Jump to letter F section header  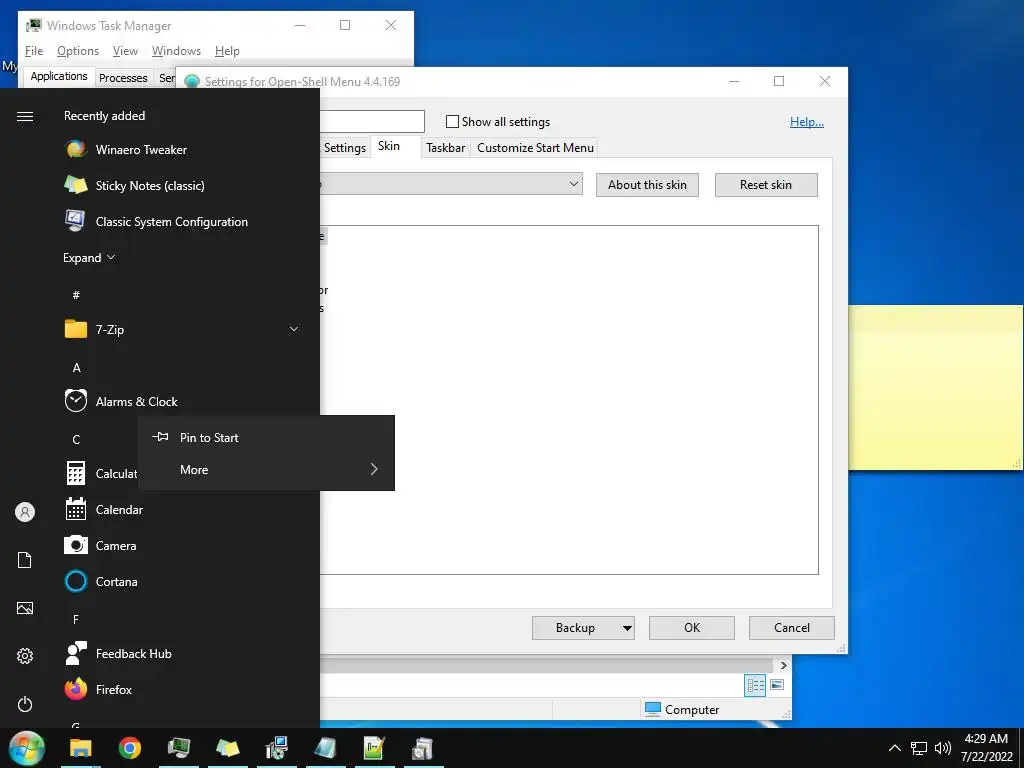[76, 619]
